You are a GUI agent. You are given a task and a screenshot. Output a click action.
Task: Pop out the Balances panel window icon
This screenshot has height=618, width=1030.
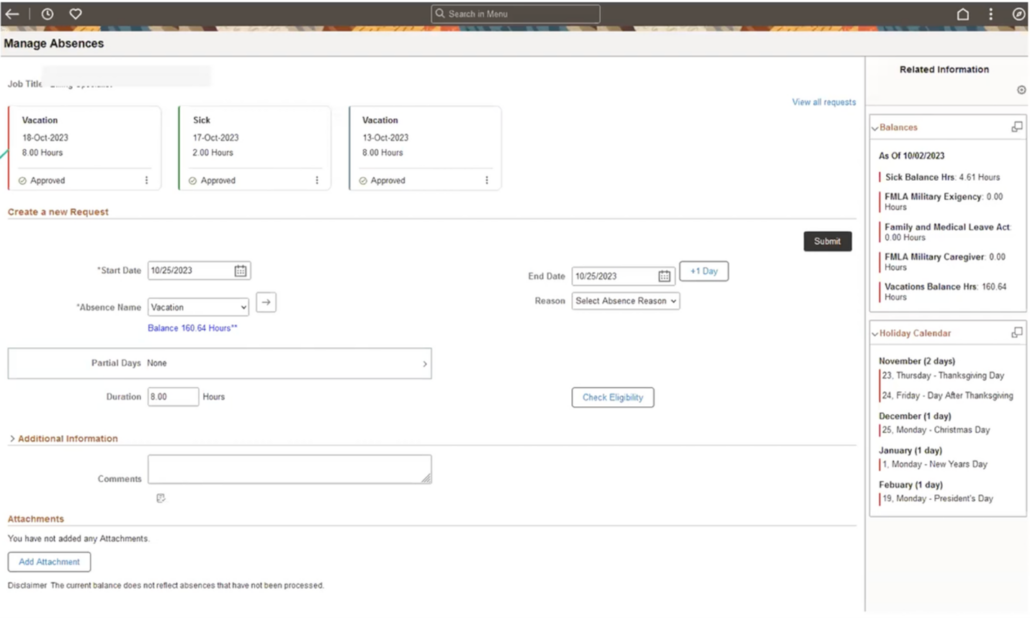pos(1017,127)
